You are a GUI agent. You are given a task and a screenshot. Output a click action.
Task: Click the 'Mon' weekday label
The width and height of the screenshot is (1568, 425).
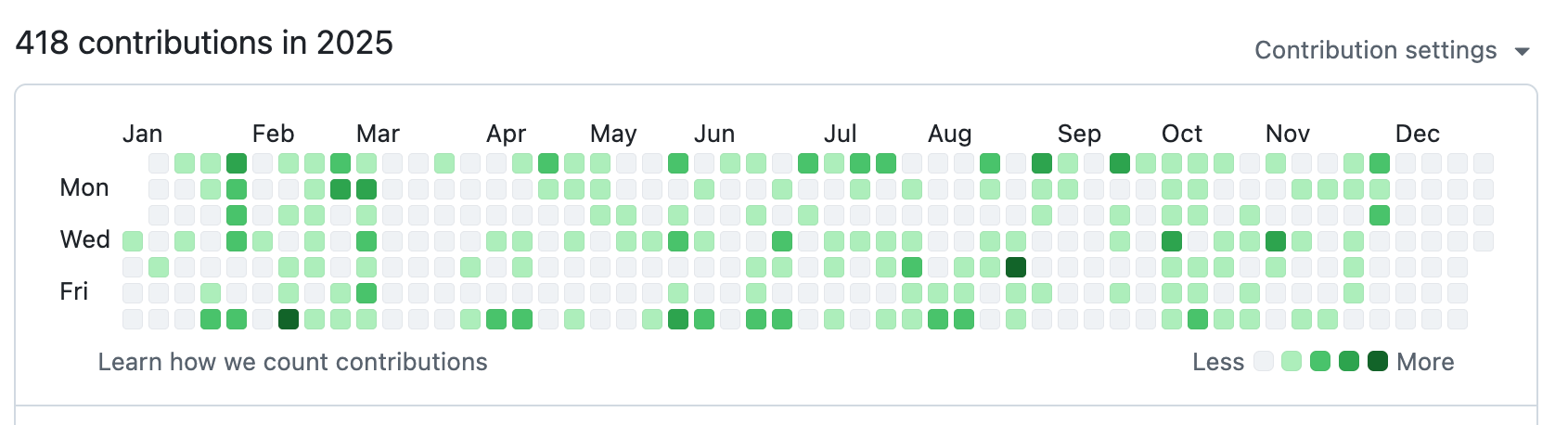[x=84, y=188]
